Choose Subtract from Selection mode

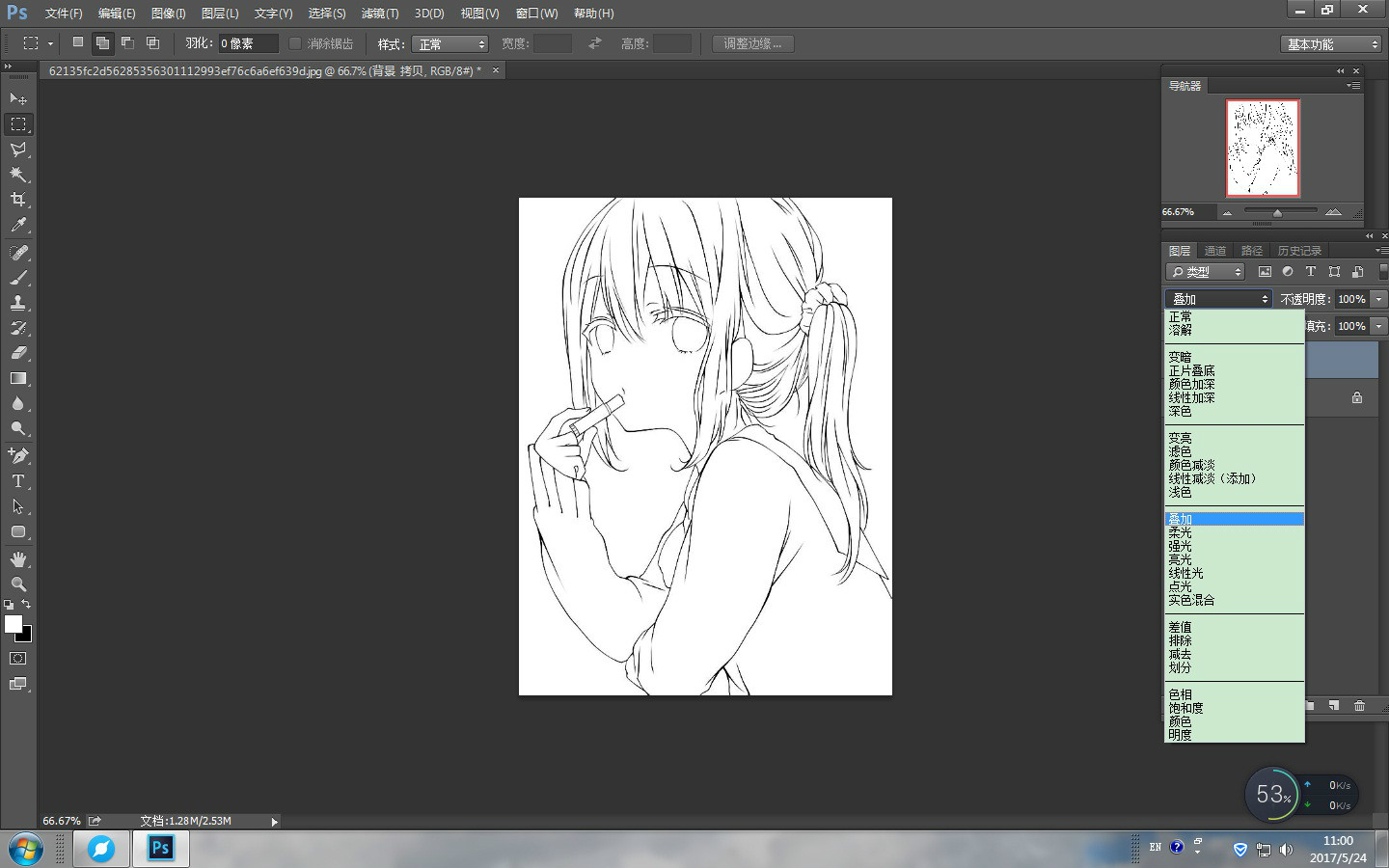pos(127,42)
